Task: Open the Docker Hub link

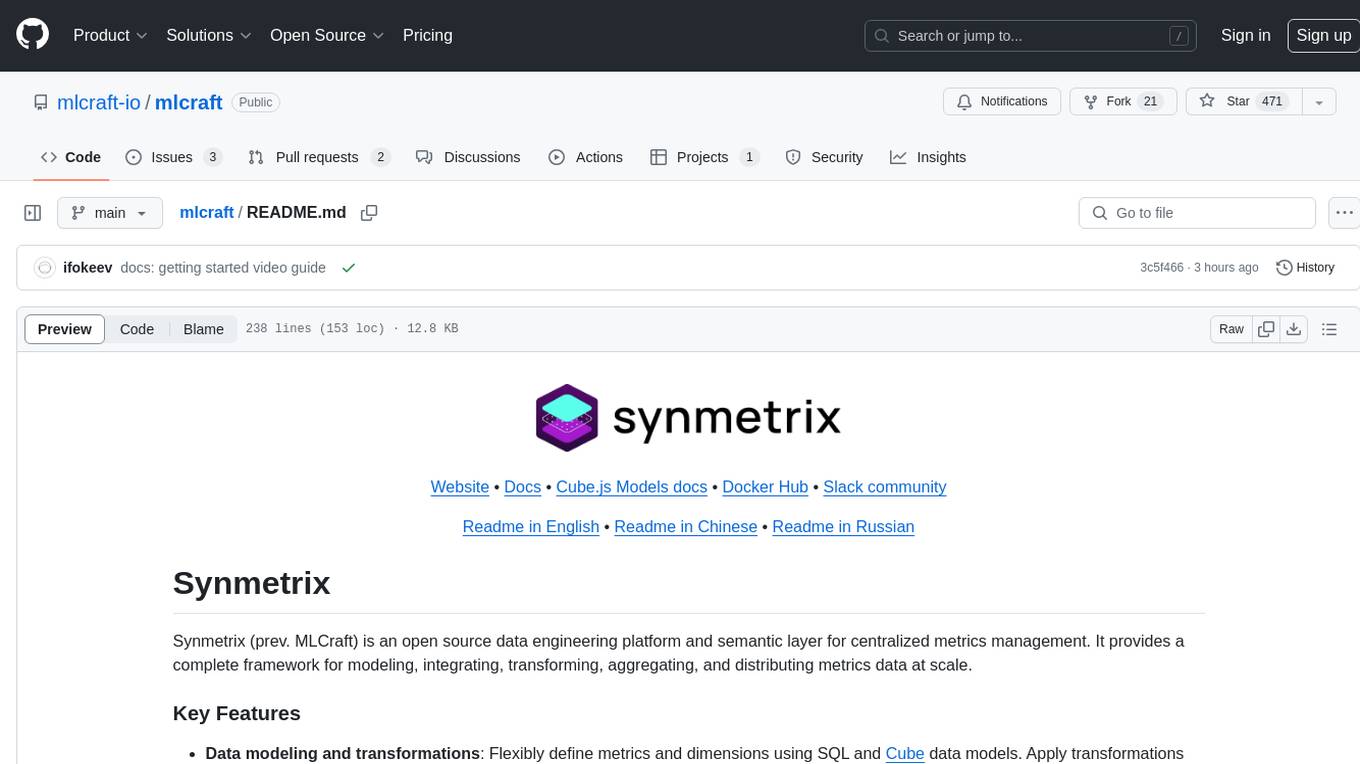Action: pyautogui.click(x=765, y=487)
